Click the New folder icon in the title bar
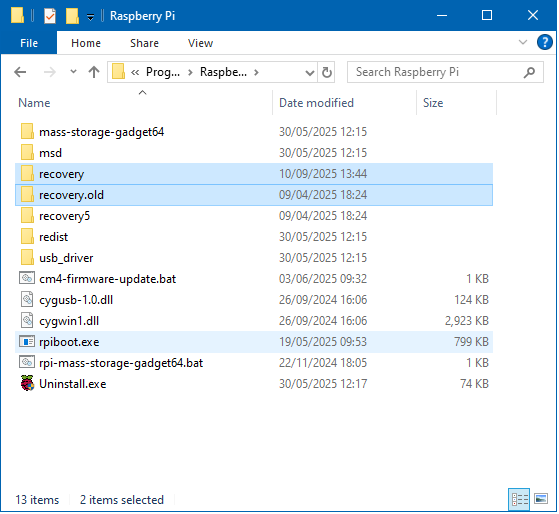 (x=72, y=16)
